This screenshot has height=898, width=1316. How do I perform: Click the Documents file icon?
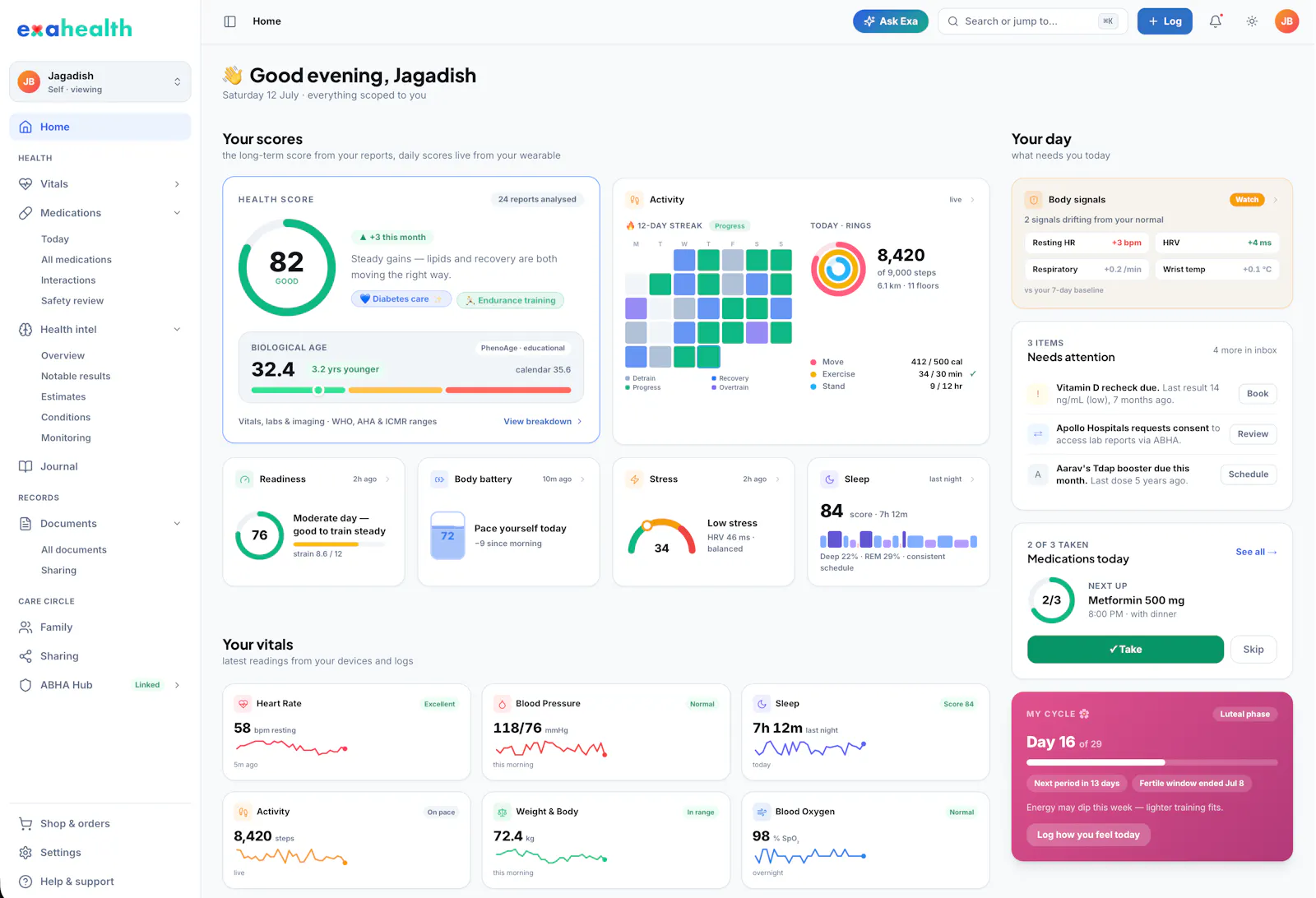[x=25, y=524]
